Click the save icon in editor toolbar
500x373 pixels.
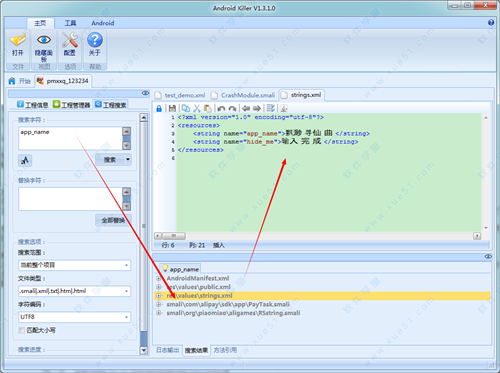click(172, 108)
